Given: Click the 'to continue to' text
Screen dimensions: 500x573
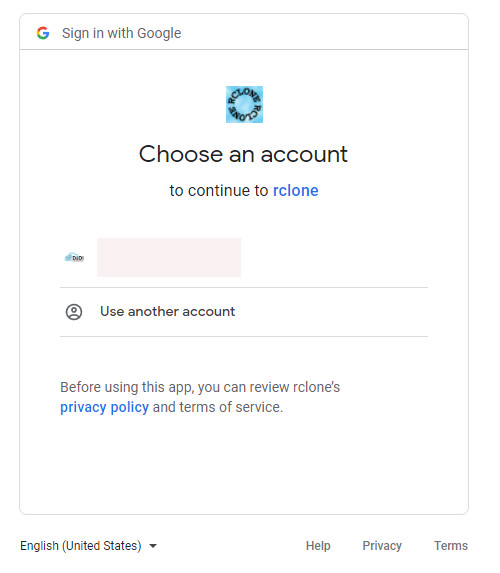Looking at the screenshot, I should point(219,190).
